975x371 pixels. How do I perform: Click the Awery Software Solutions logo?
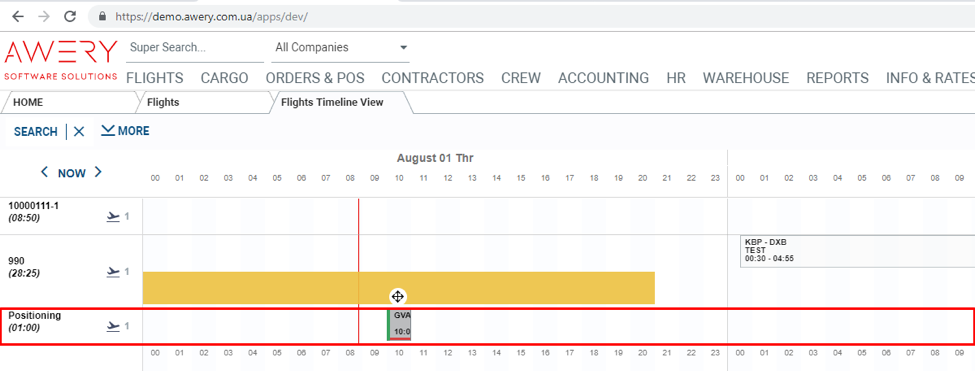click(60, 60)
